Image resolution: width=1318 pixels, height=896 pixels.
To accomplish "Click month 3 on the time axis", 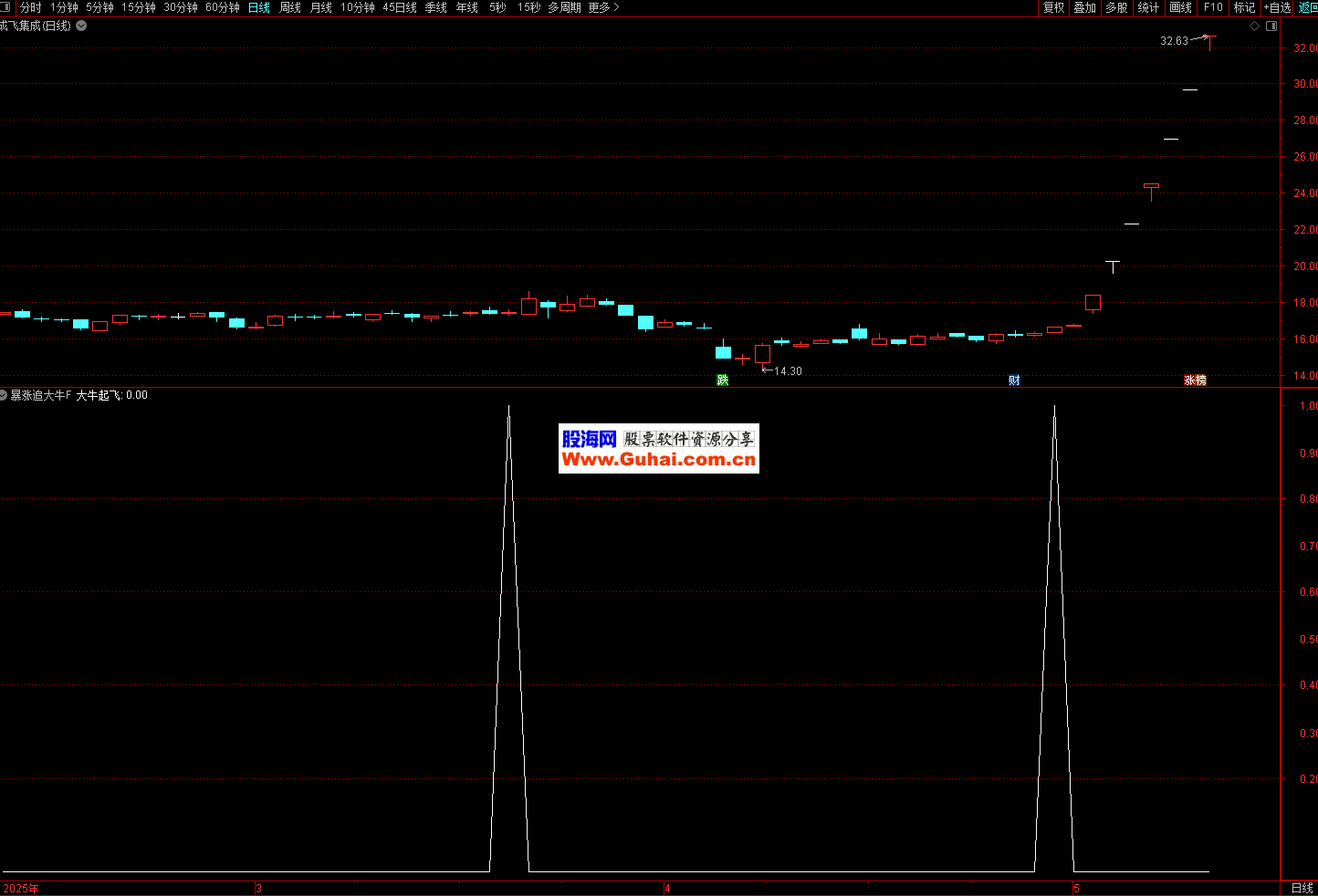I will (x=259, y=889).
